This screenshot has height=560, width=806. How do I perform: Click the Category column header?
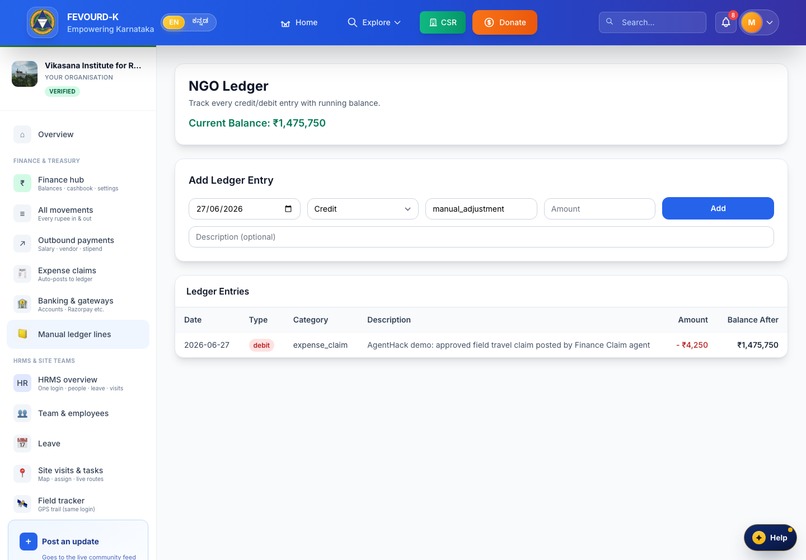pyautogui.click(x=310, y=320)
